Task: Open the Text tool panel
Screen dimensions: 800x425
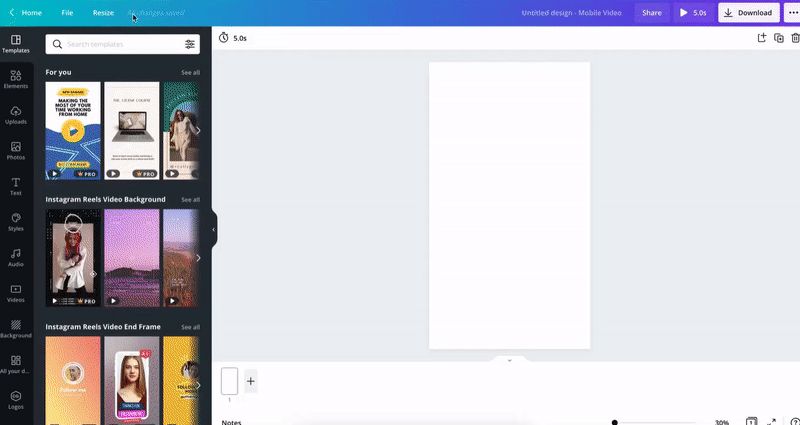Action: pos(16,186)
